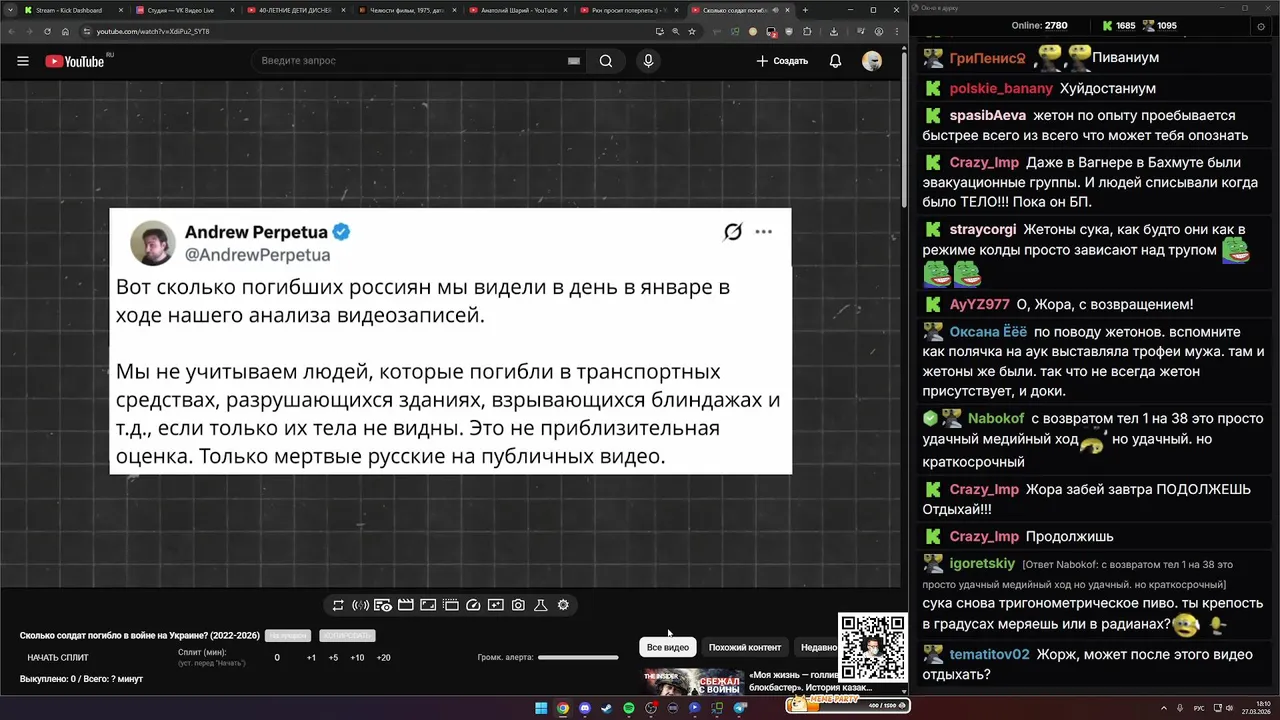Viewport: 1280px width, 720px height.
Task: Open the YouTube hamburger guide menu
Action: pyautogui.click(x=22, y=61)
